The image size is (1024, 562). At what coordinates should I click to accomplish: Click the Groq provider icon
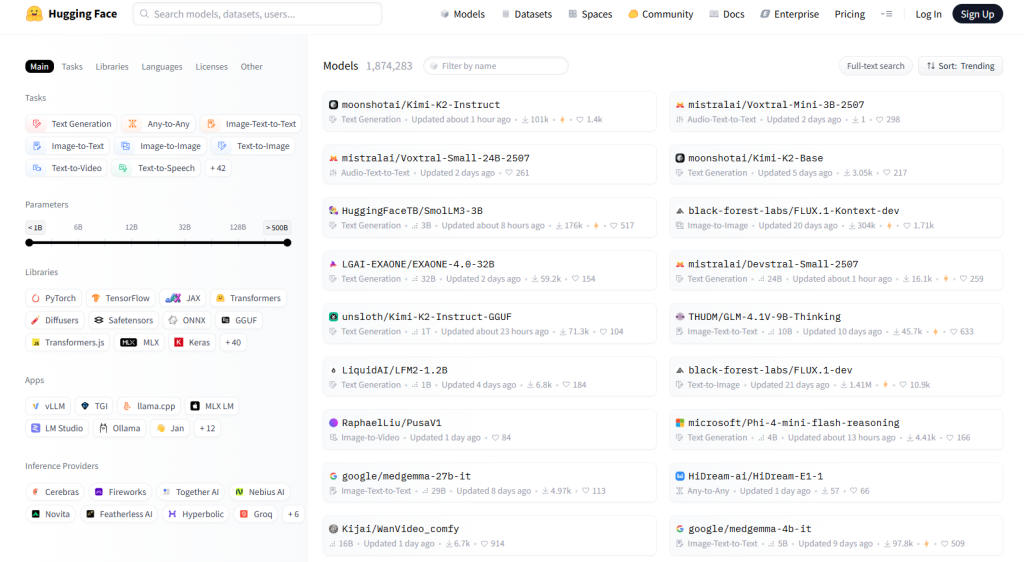[244, 514]
